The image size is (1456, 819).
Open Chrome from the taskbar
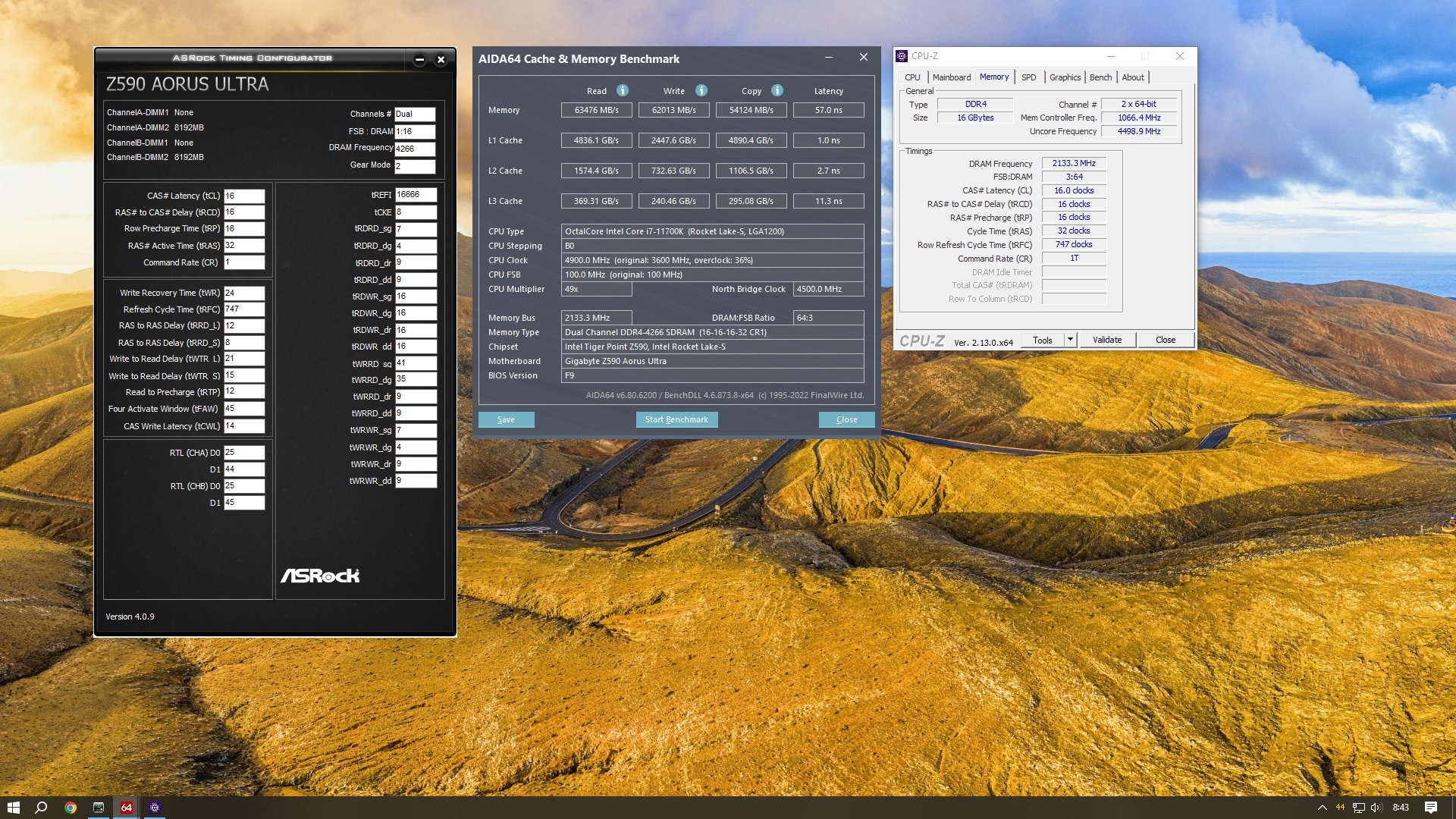[71, 808]
